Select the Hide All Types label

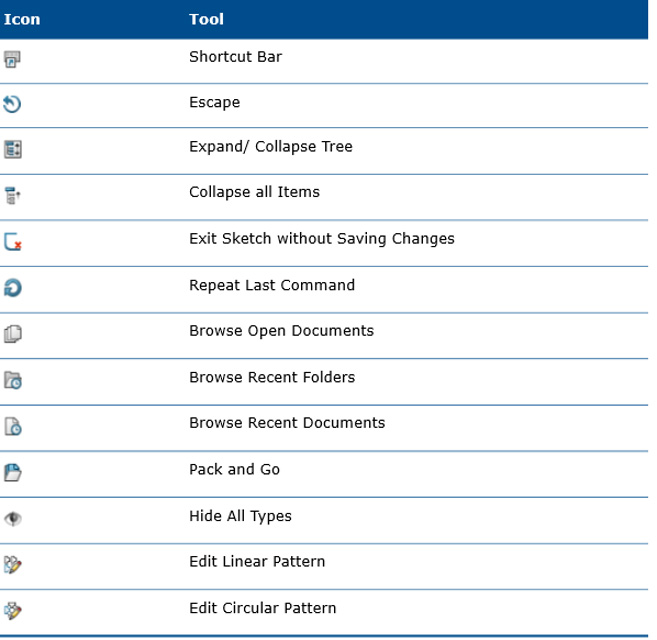pos(240,516)
